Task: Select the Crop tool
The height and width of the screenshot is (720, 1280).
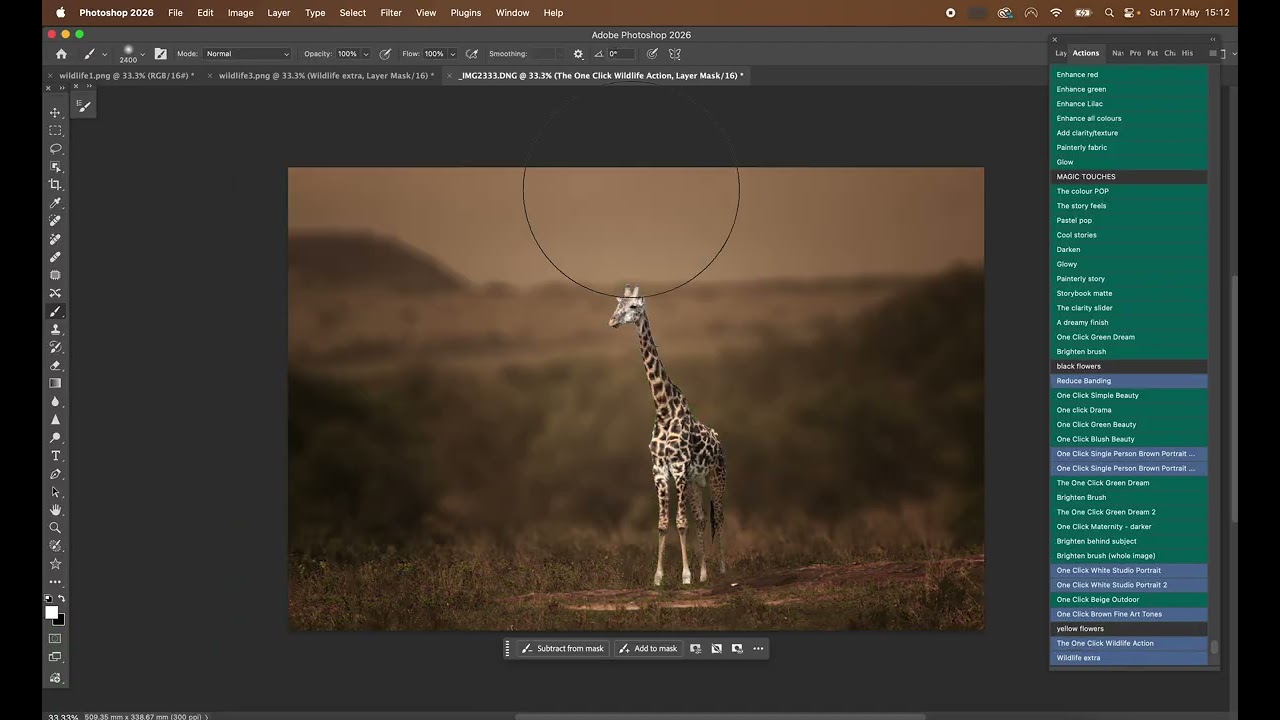Action: 55,185
